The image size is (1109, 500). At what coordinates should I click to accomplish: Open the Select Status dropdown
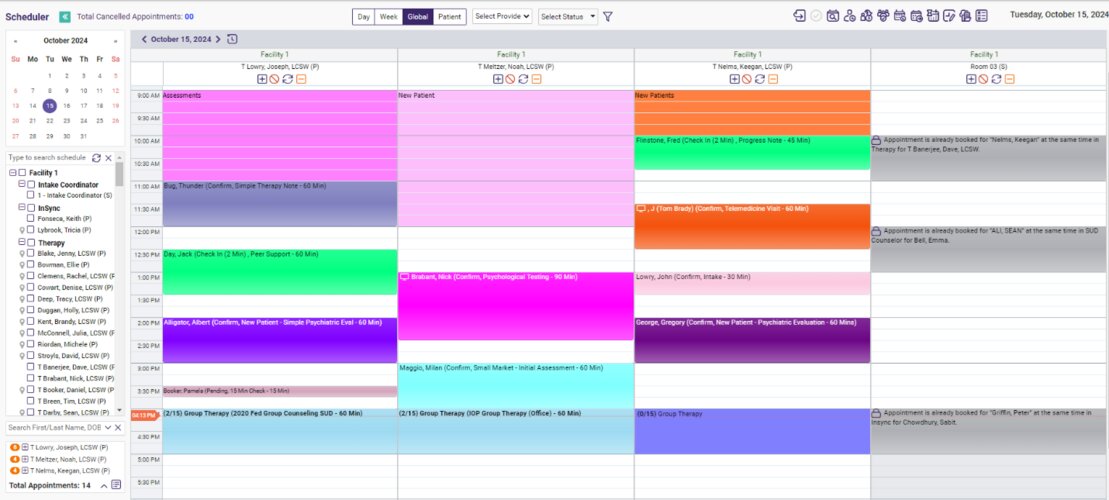568,16
